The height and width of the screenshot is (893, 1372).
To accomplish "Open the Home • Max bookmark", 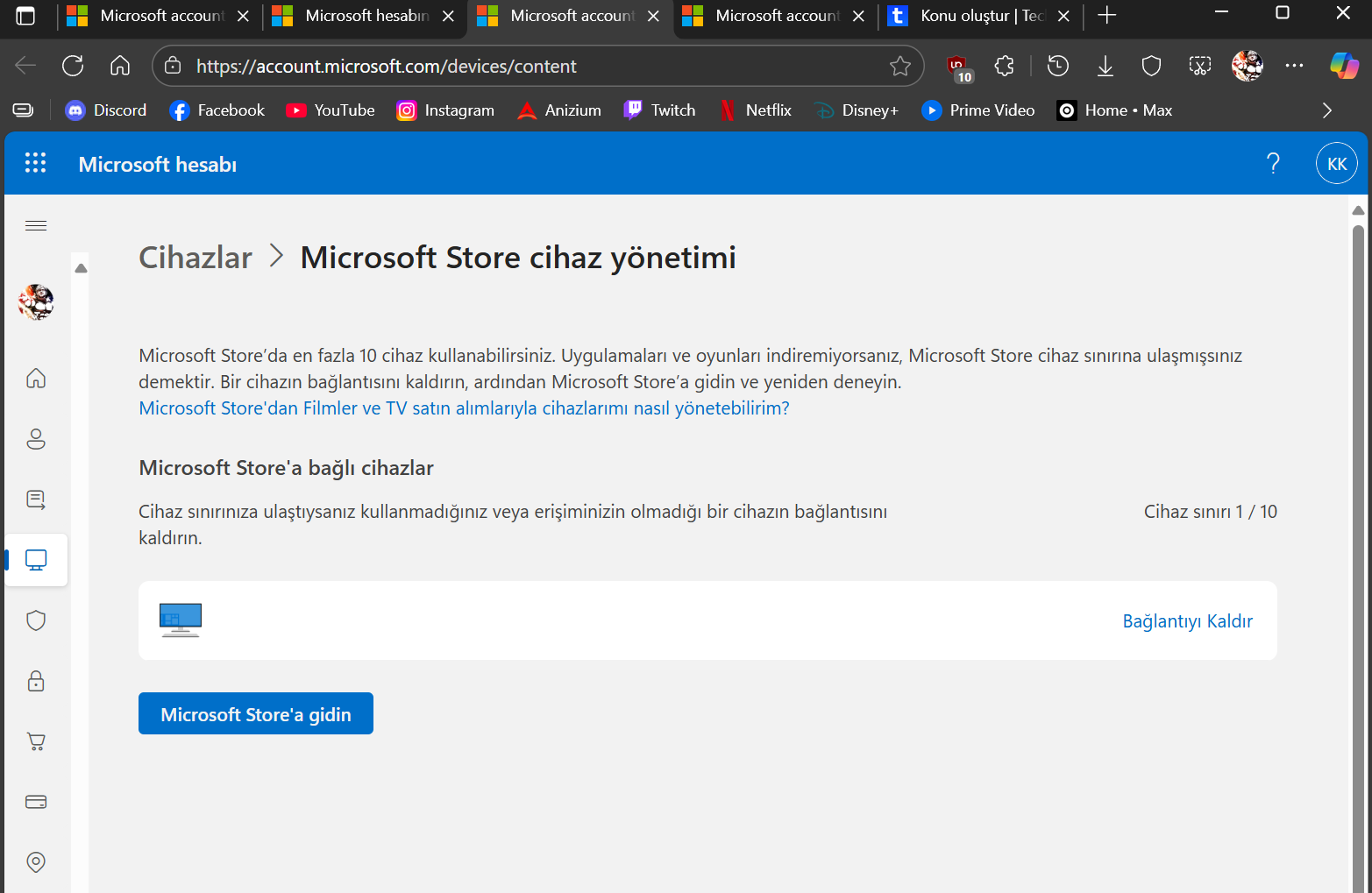I will [x=1115, y=110].
